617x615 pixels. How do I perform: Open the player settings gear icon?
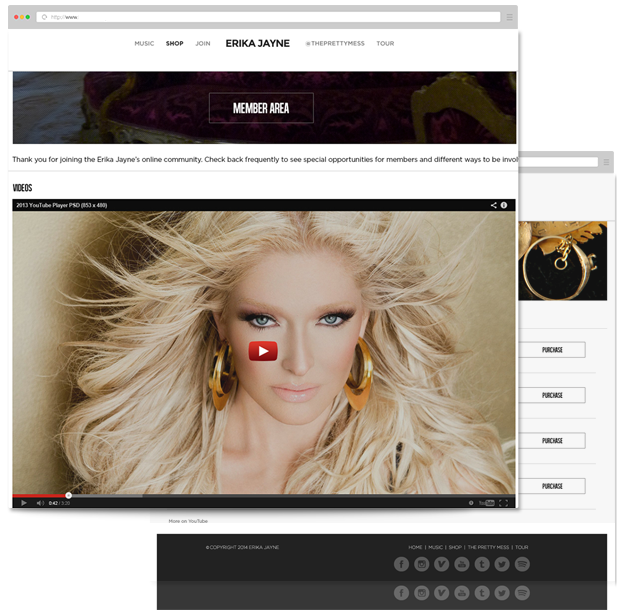point(471,503)
